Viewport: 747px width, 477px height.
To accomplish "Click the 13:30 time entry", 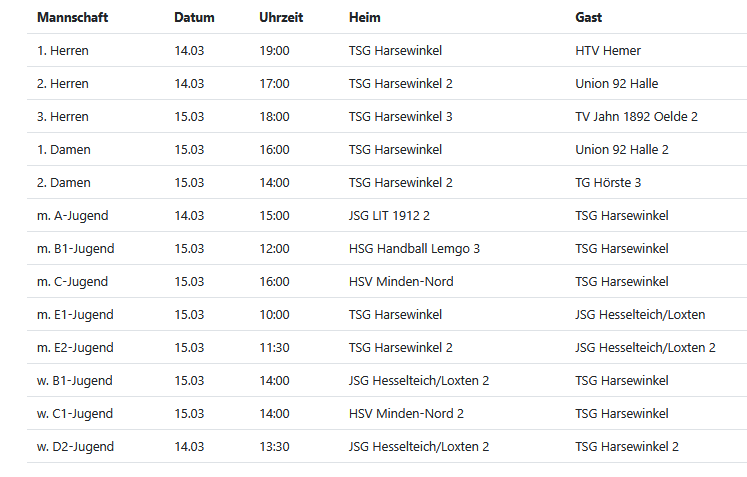I will coord(274,447).
